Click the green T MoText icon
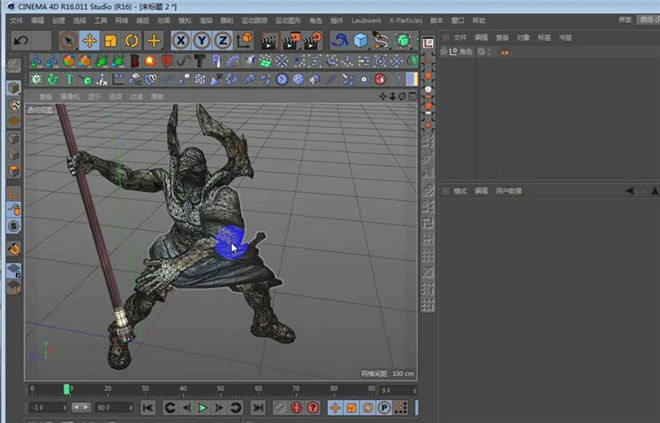Viewport: 660px width, 423px height. (69, 79)
